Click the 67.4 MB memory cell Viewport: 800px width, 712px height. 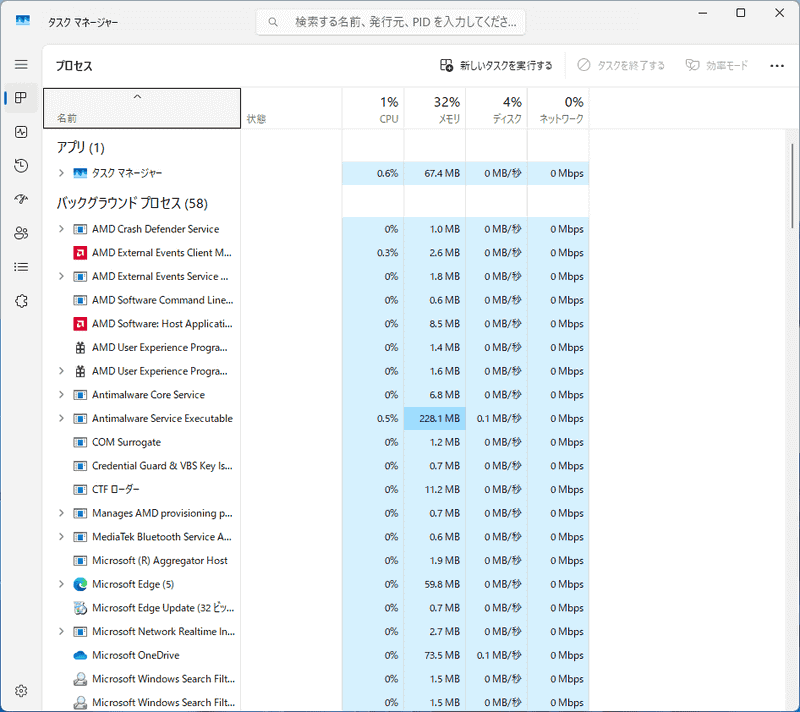pos(435,173)
